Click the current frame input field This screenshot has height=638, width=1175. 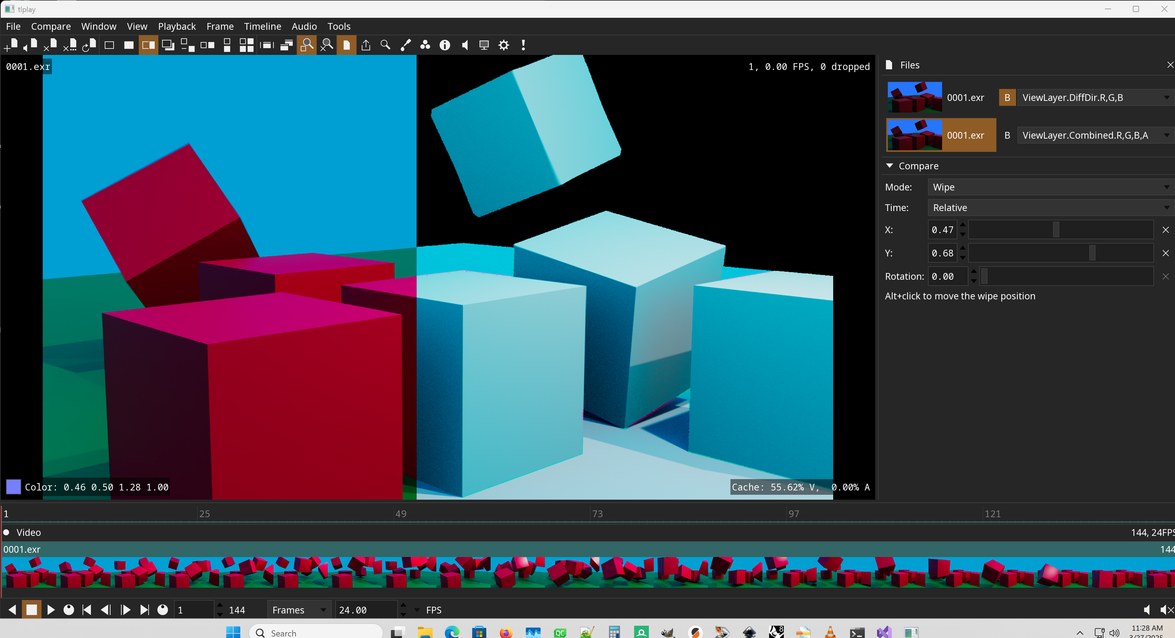[194, 610]
